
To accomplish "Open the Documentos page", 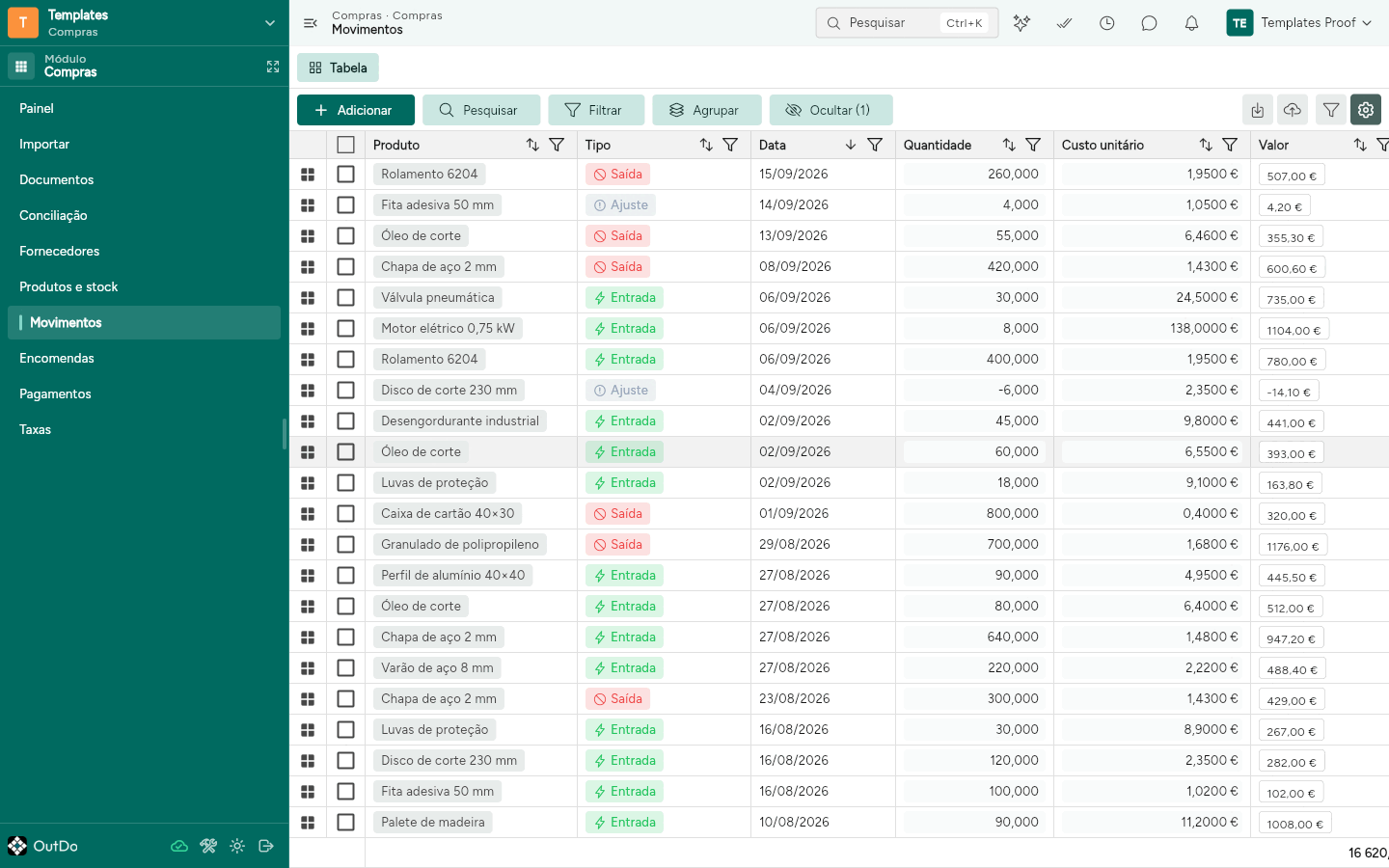I will [x=144, y=179].
